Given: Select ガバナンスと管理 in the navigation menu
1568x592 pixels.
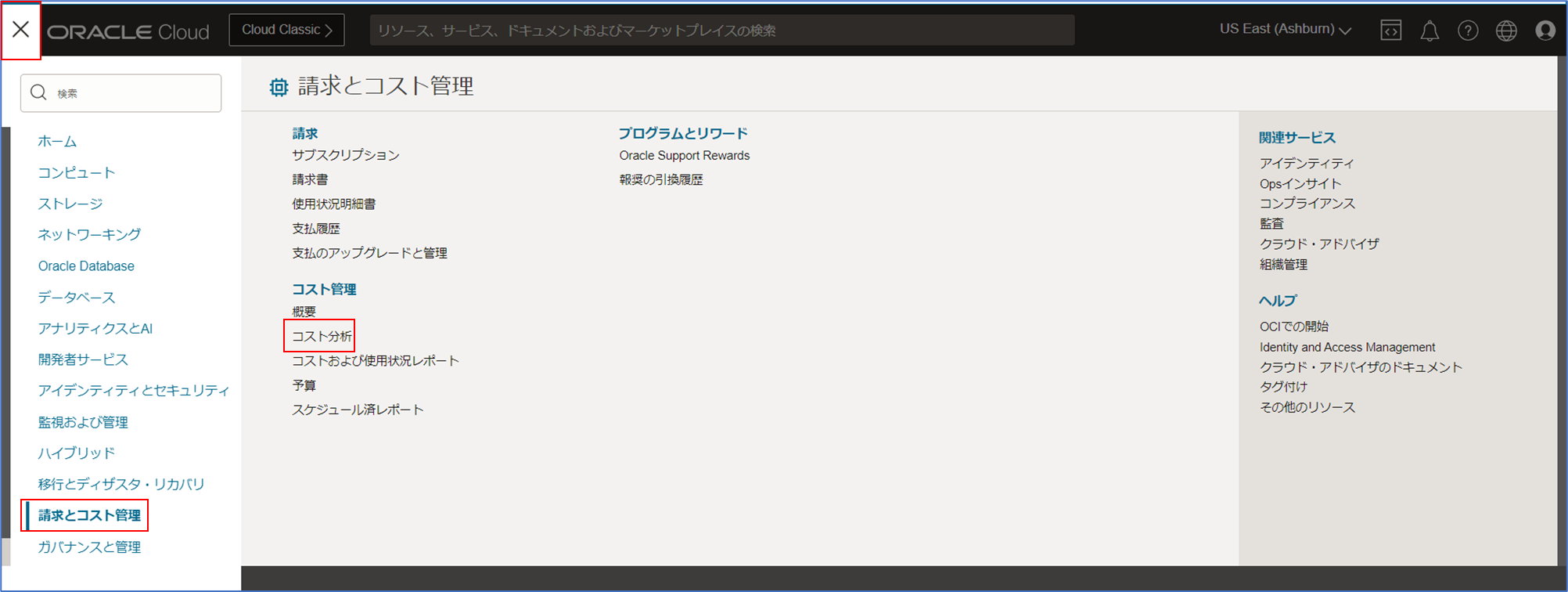Looking at the screenshot, I should pyautogui.click(x=89, y=547).
